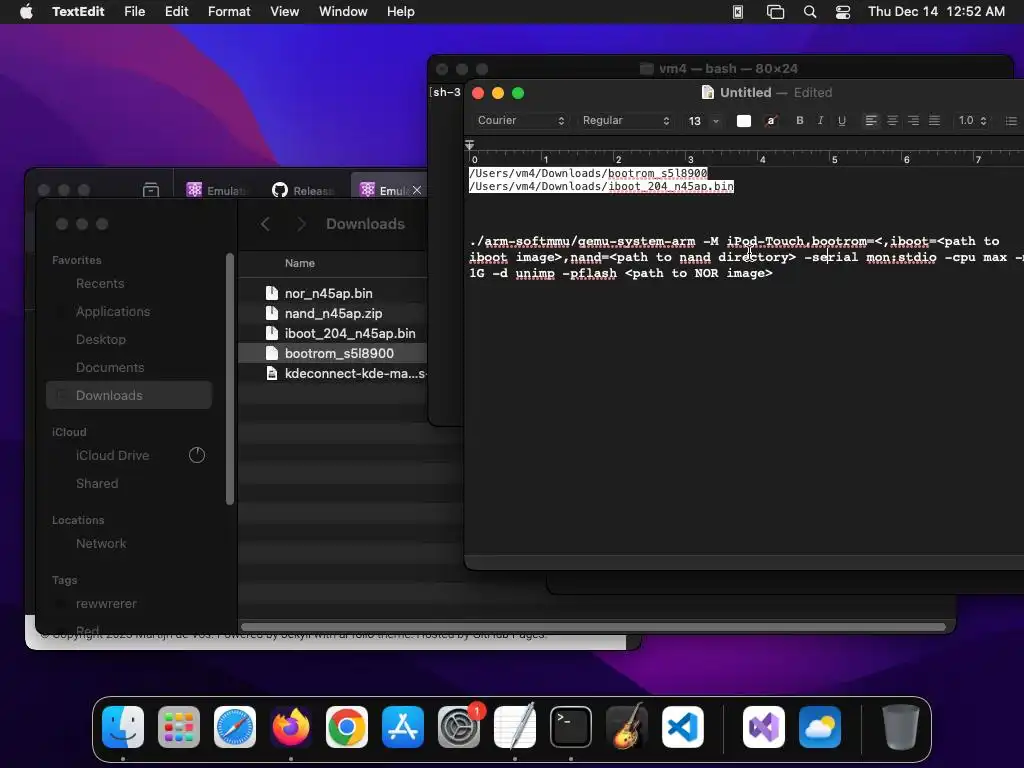Go back in Finder navigation
This screenshot has height=768, width=1024.
[265, 224]
